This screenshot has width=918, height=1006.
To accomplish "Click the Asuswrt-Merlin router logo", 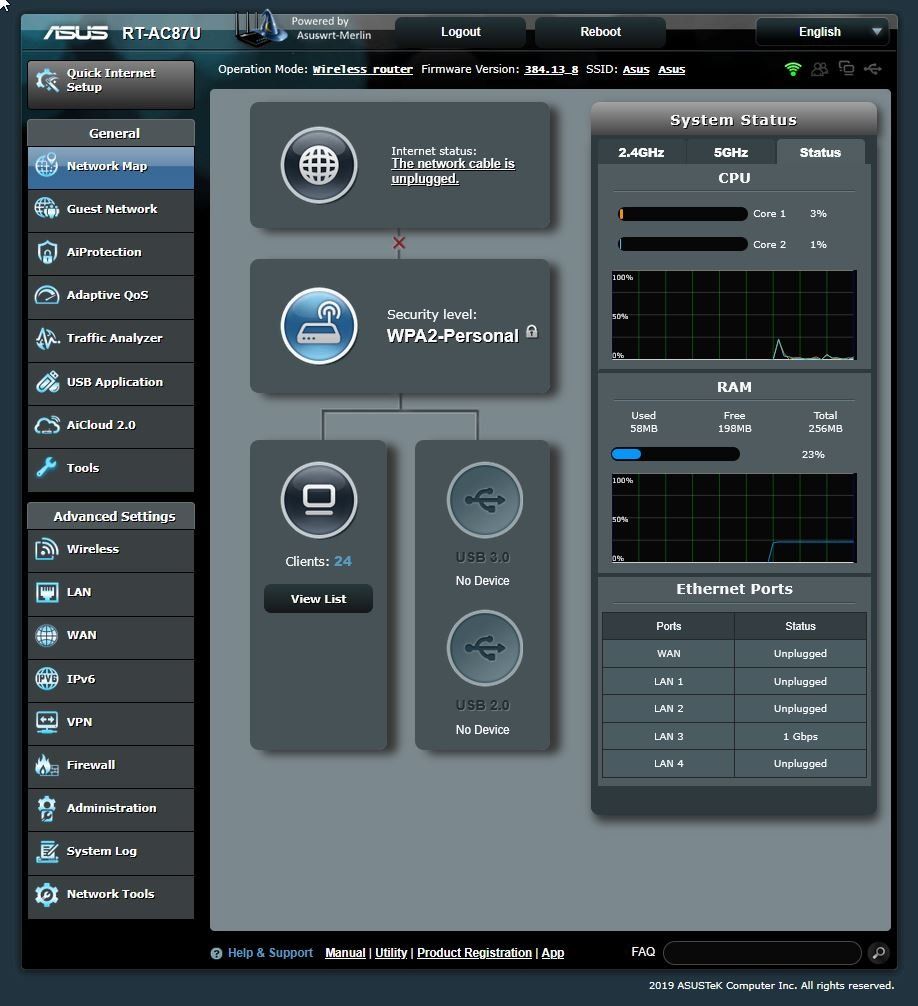I will coord(260,28).
